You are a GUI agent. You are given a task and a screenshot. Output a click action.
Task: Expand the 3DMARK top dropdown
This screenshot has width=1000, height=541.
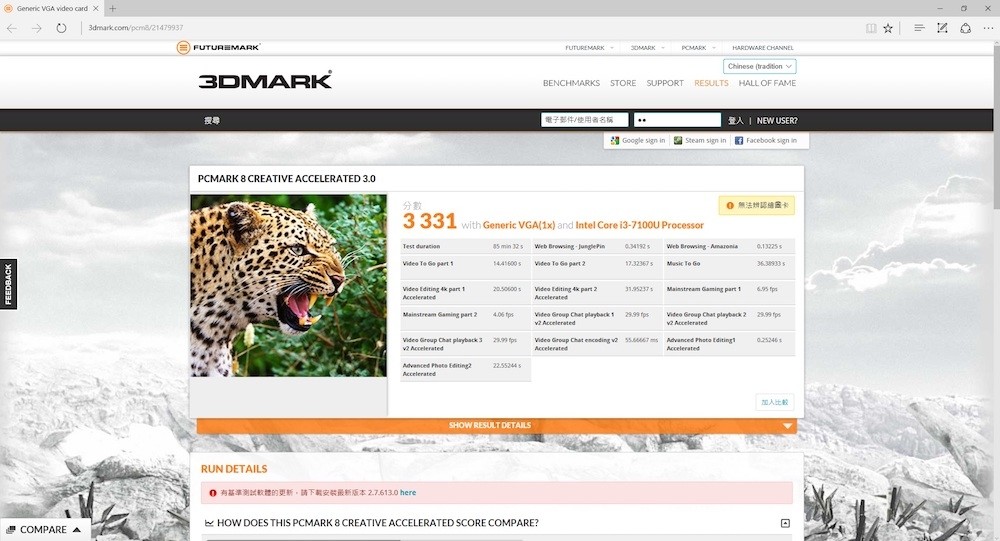(647, 48)
